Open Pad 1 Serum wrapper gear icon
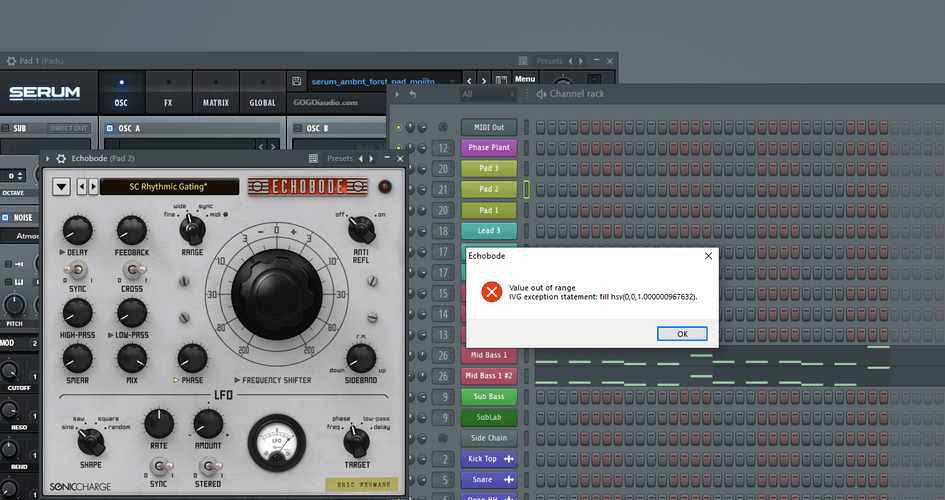 click(x=11, y=61)
